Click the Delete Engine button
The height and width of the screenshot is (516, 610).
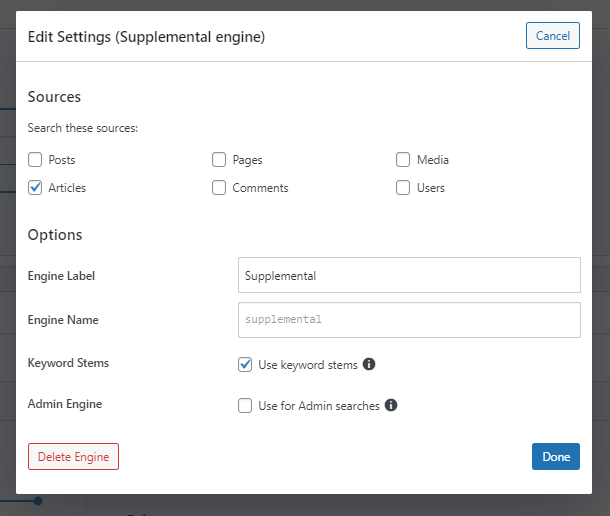pyautogui.click(x=74, y=456)
